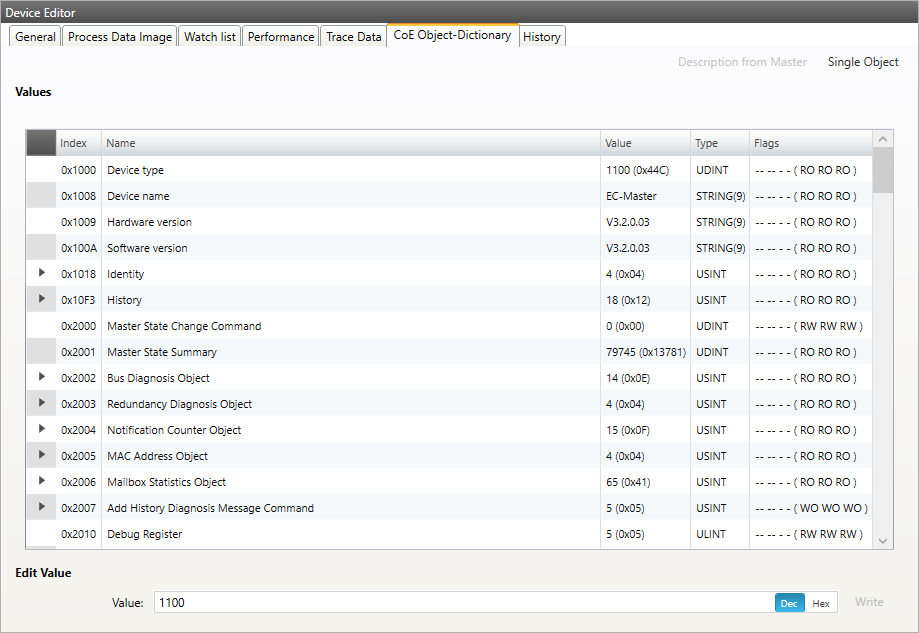This screenshot has height=633, width=919.
Task: Open the Watch list tab
Action: coord(210,37)
